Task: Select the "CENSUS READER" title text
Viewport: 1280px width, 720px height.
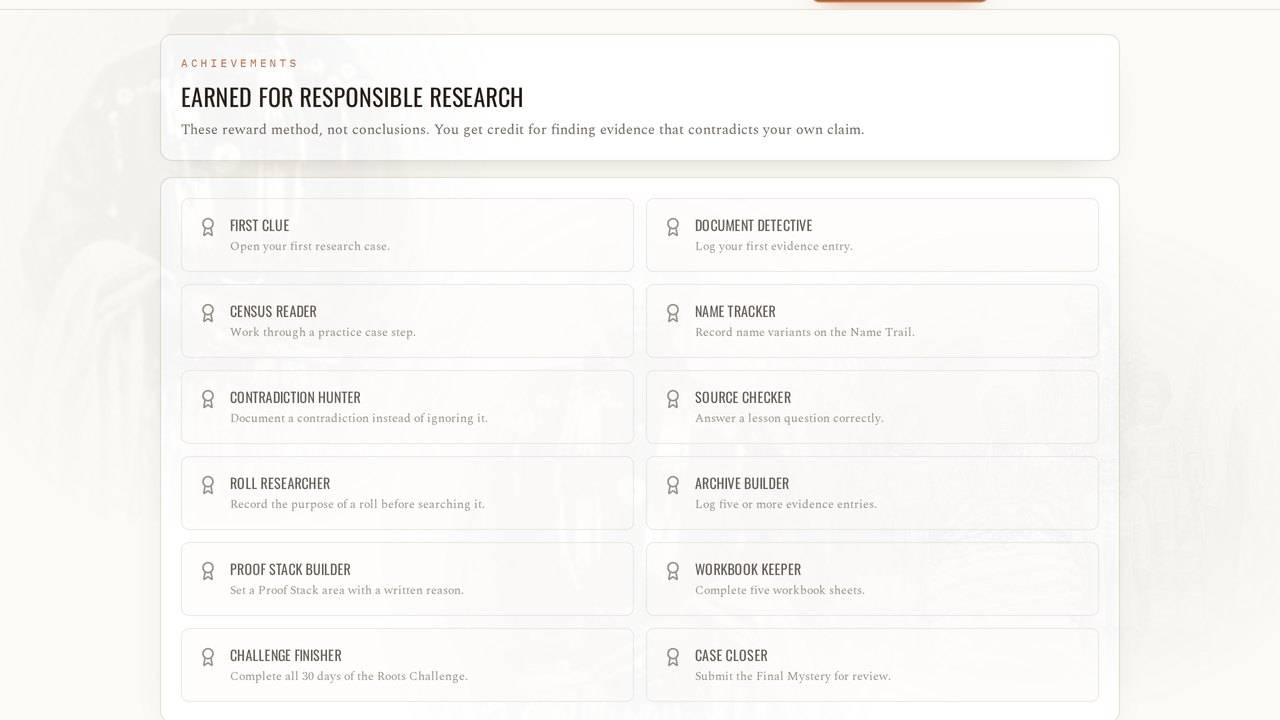Action: click(273, 312)
